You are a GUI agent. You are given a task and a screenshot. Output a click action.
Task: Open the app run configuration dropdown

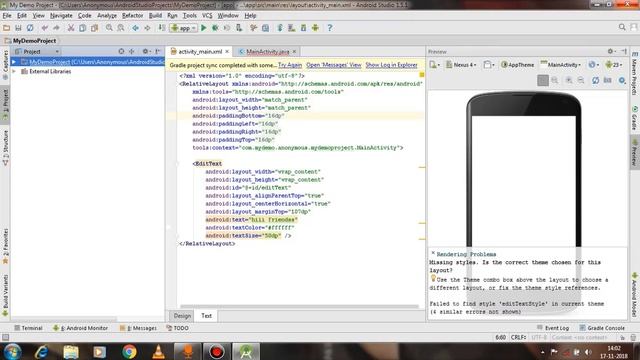point(184,28)
